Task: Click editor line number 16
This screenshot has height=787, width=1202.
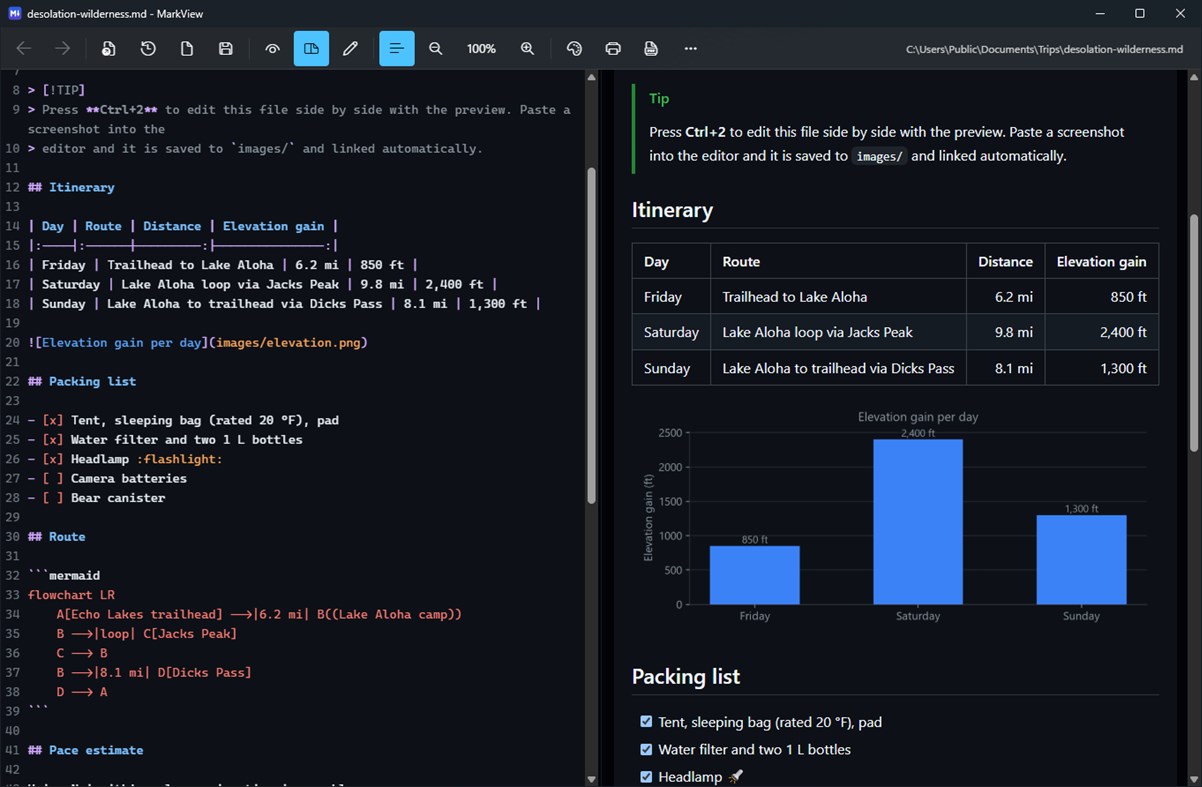Action: (12, 265)
